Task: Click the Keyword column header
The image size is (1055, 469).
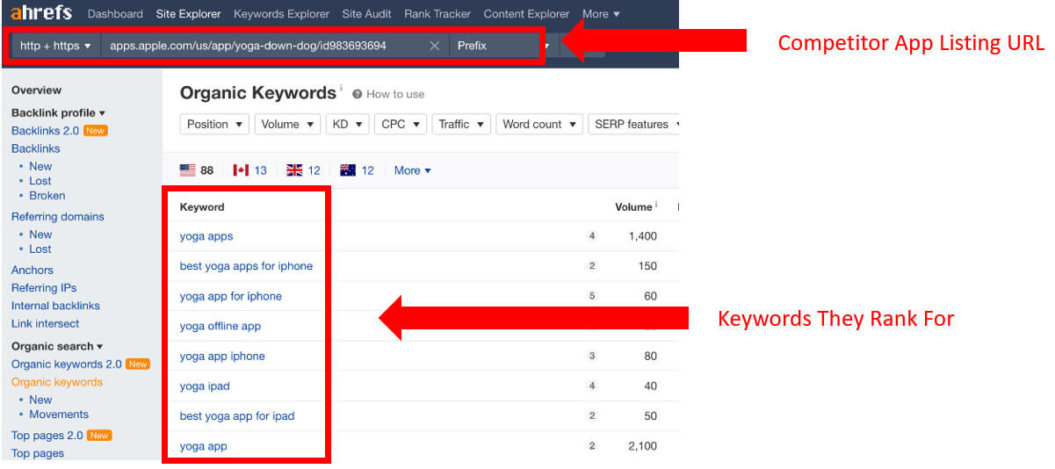Action: tap(202, 207)
